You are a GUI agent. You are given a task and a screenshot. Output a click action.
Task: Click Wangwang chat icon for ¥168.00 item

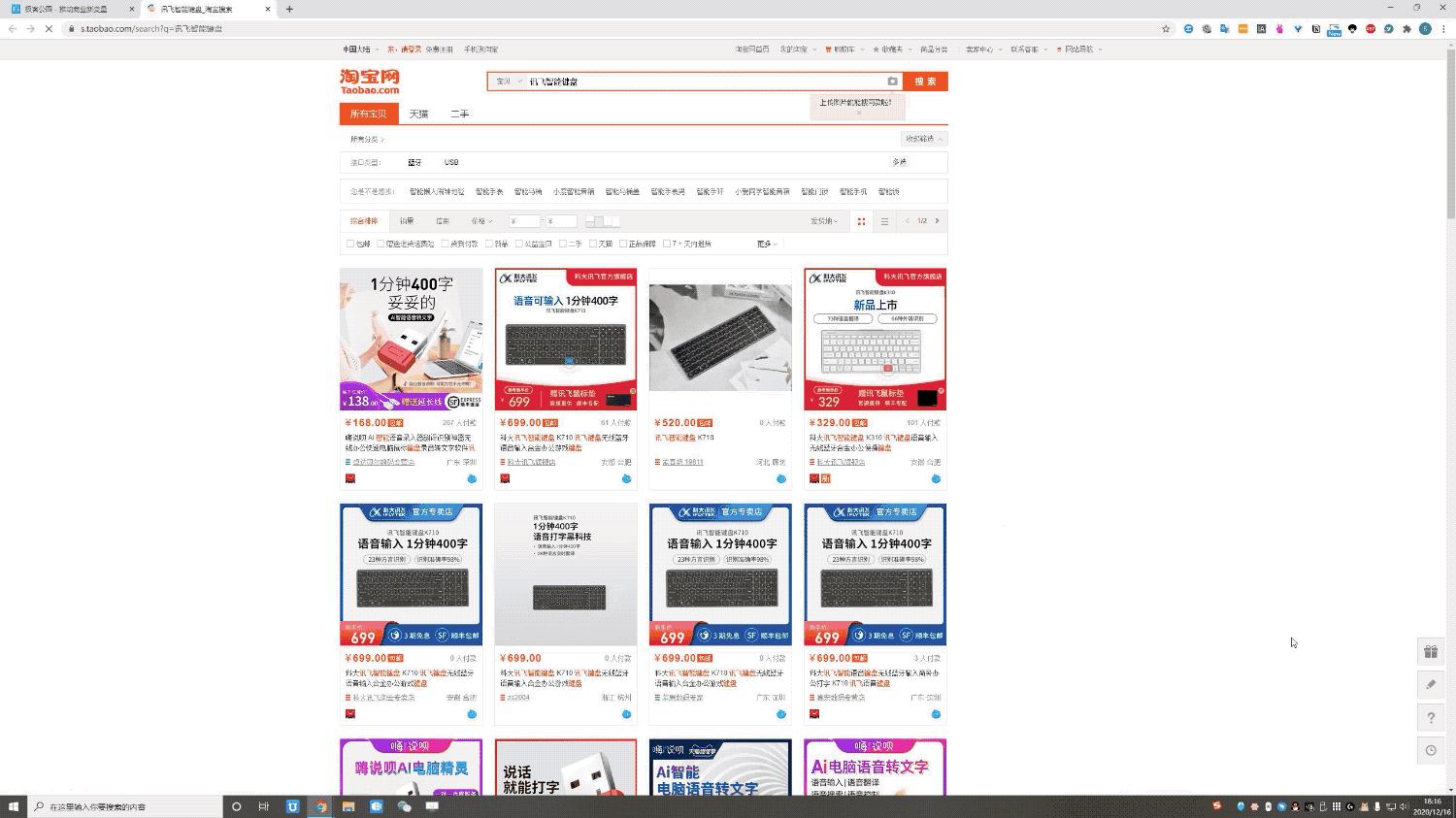(472, 478)
